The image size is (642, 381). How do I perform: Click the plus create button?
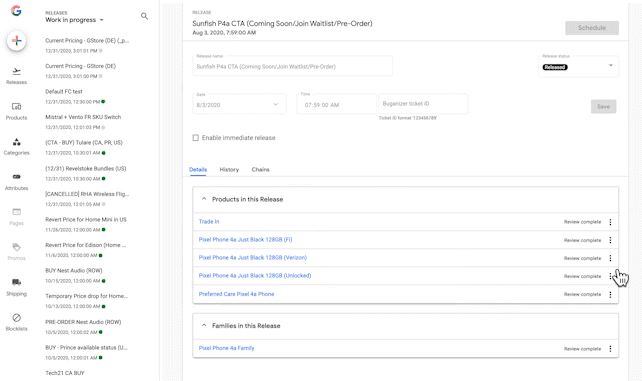[16, 41]
